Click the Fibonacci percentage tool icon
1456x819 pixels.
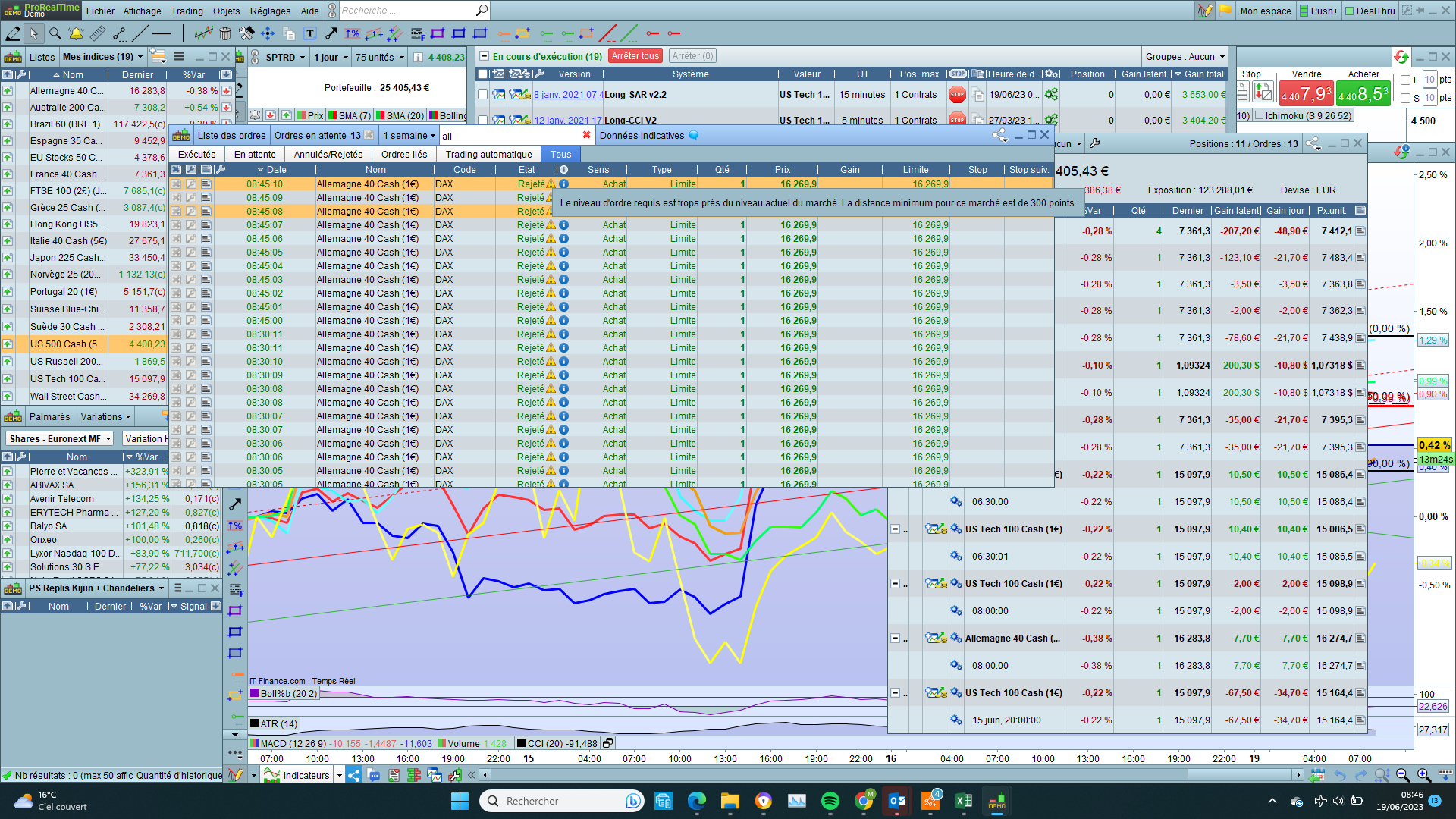[x=353, y=33]
